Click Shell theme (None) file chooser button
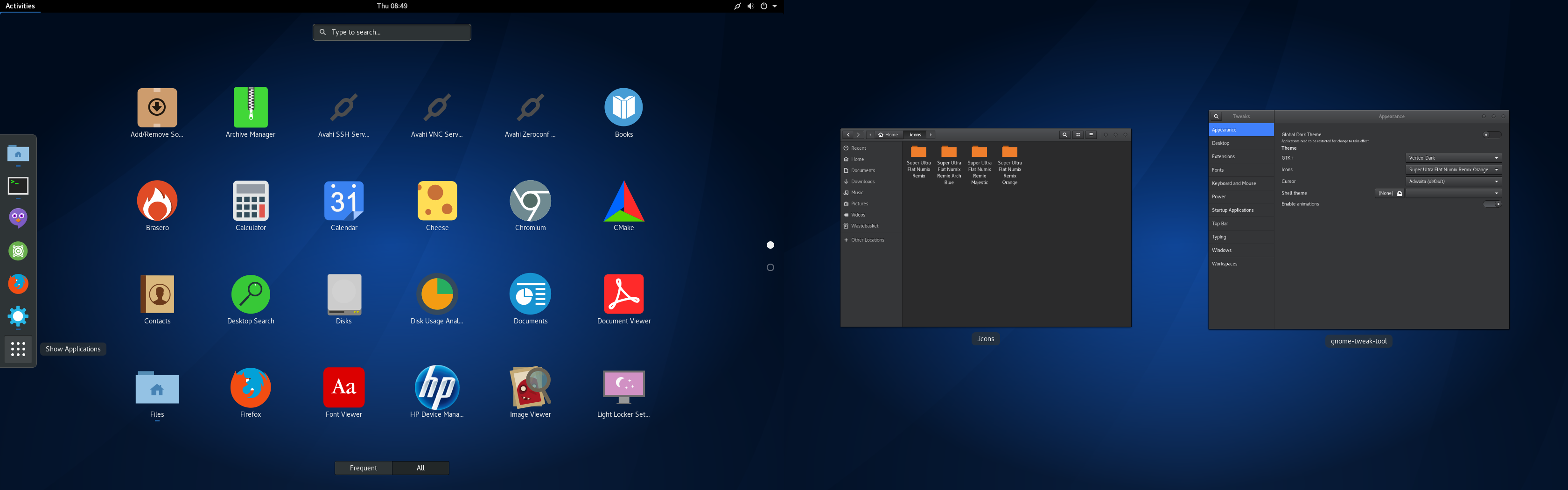This screenshot has width=1568, height=490. 1390,193
